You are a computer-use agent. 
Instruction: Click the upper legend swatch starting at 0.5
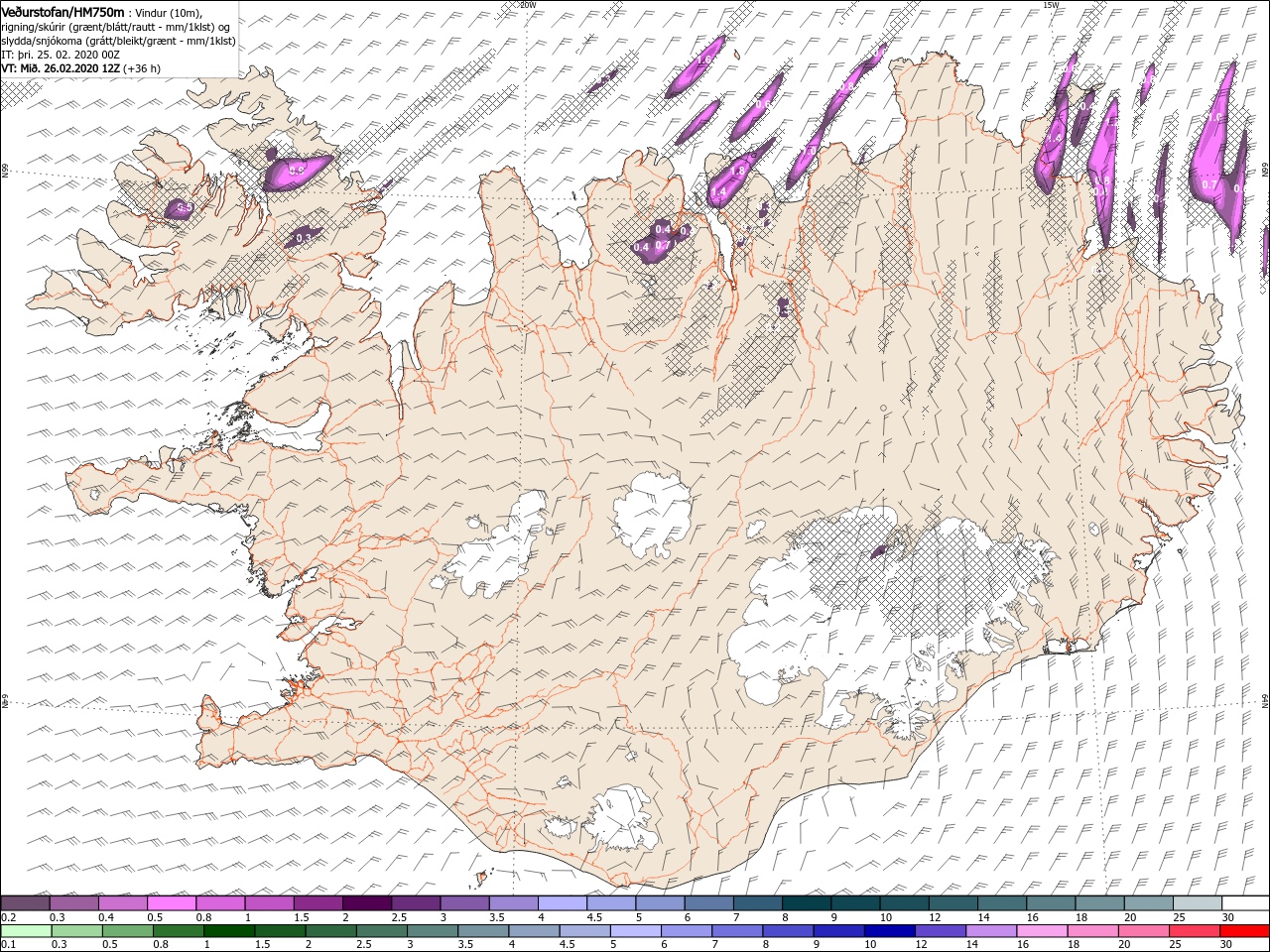[172, 903]
